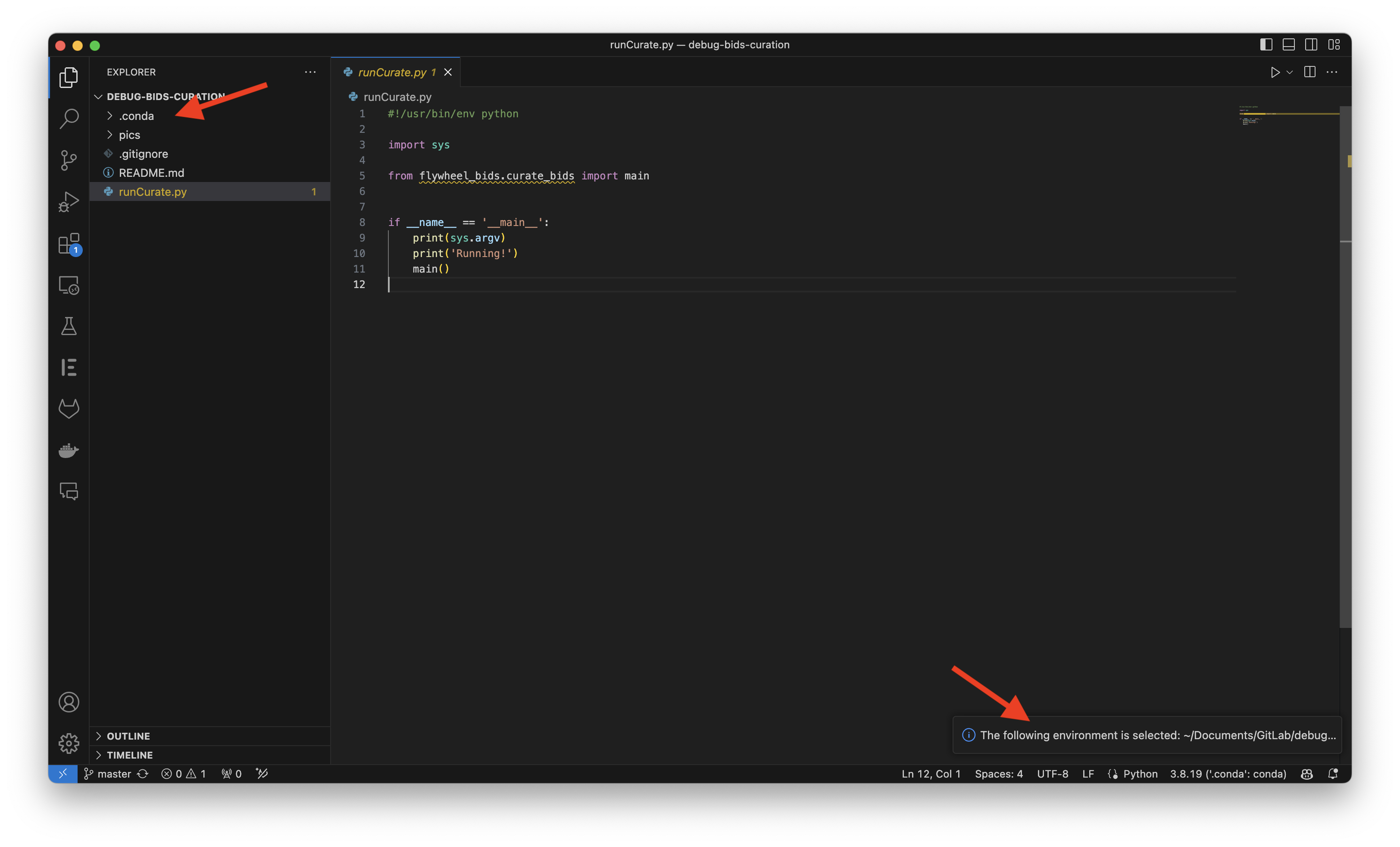Click the Run Python File play button
This screenshot has width=1400, height=847.
(1275, 72)
